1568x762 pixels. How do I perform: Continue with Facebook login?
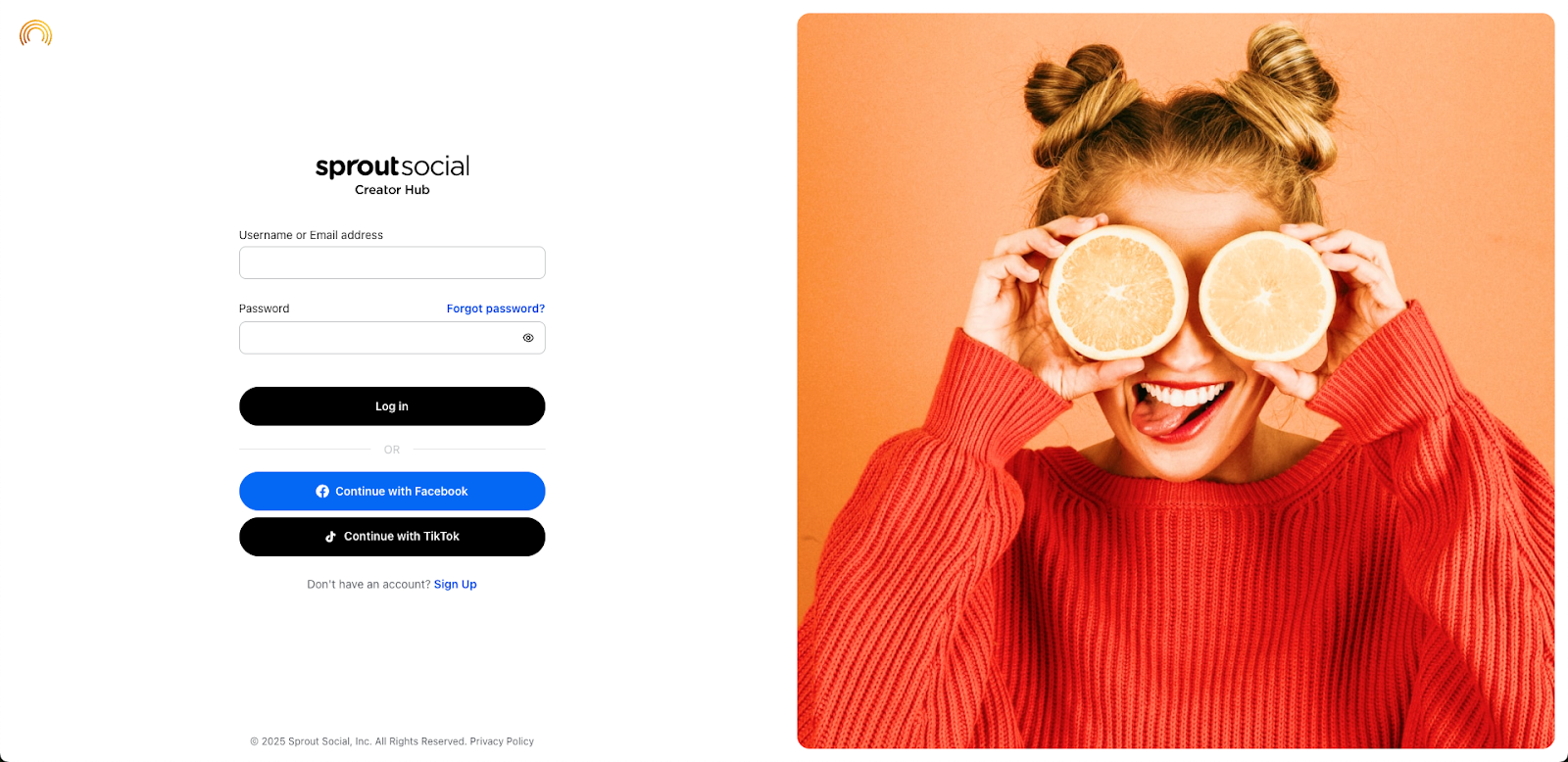(x=392, y=492)
